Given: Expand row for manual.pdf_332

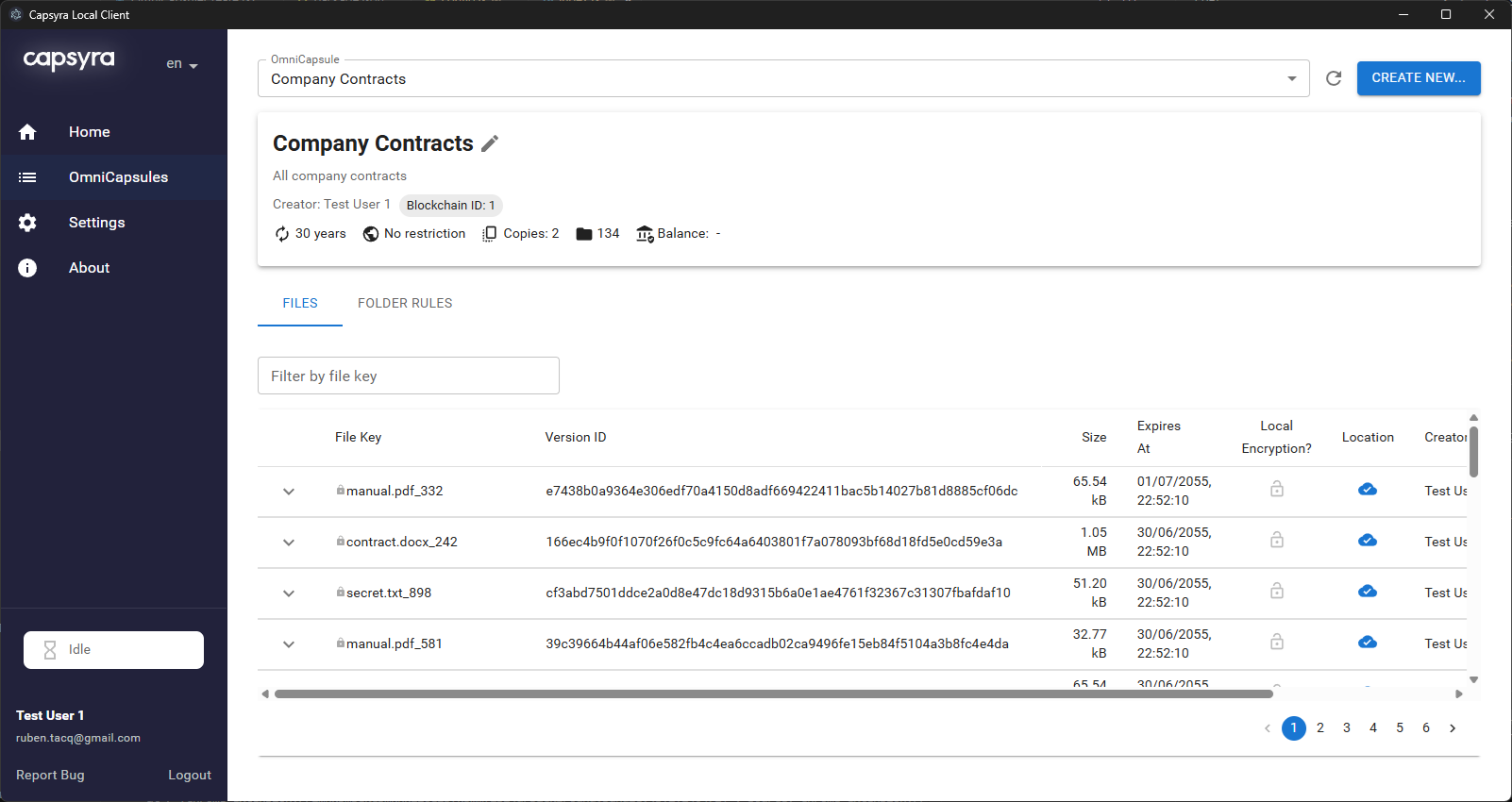Looking at the screenshot, I should 289,492.
